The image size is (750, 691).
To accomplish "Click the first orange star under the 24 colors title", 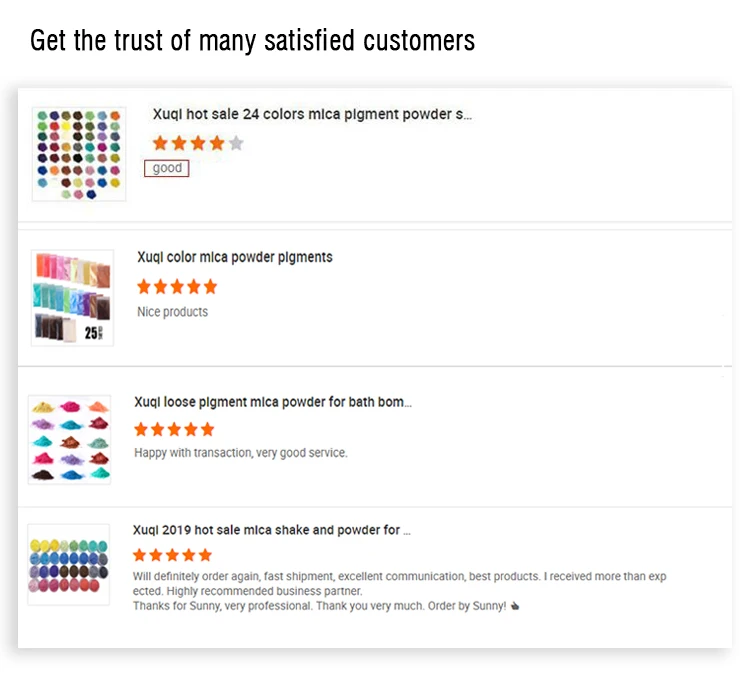I will click(160, 143).
